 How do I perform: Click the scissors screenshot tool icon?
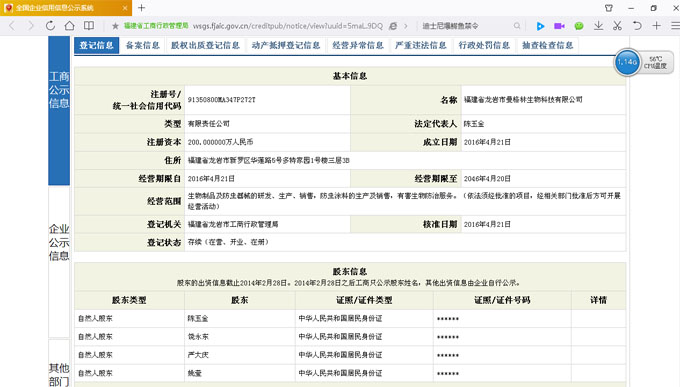pyautogui.click(x=618, y=26)
